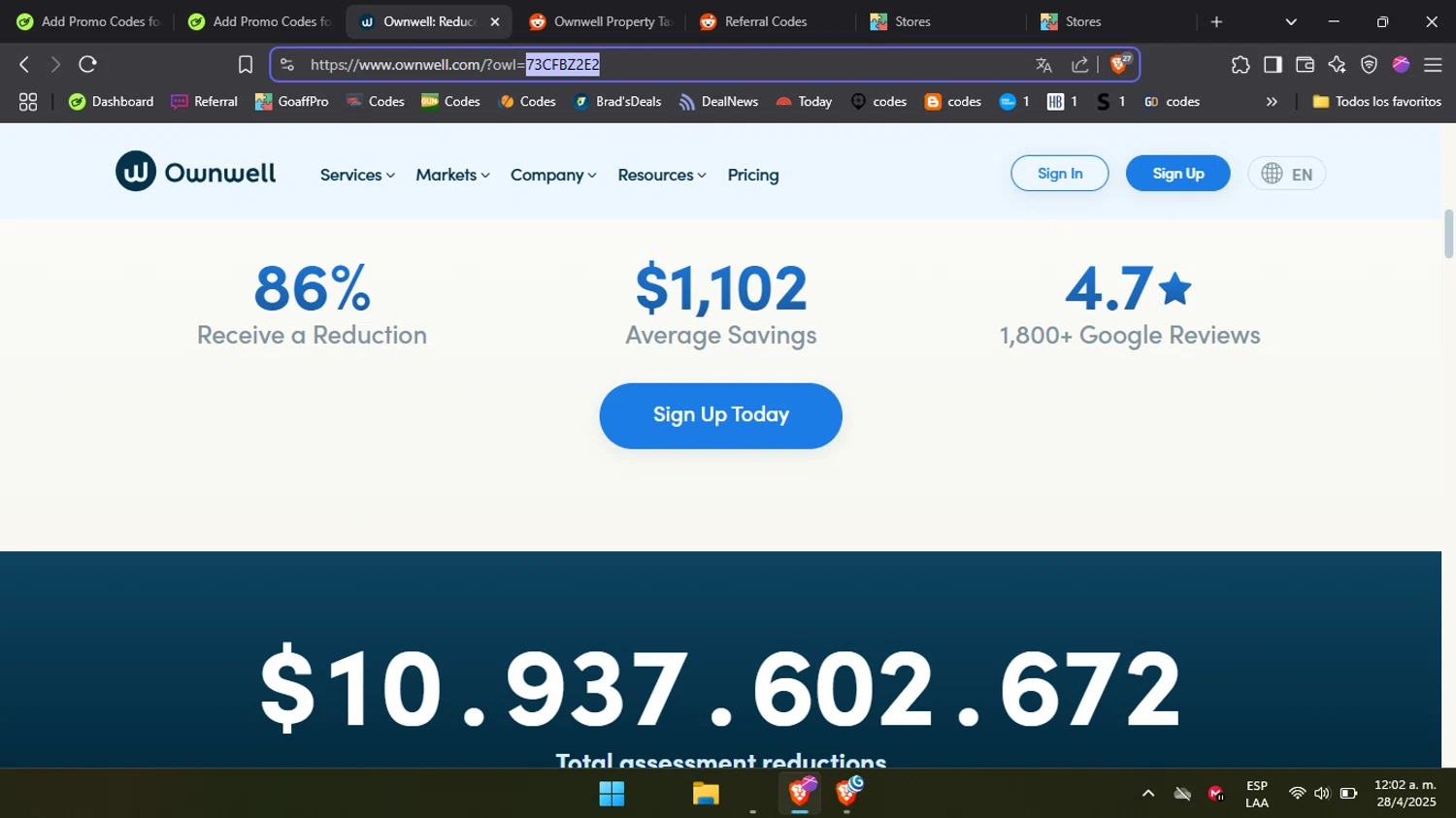Open the Pricing page
This screenshot has width=1456, height=818.
pyautogui.click(x=753, y=175)
